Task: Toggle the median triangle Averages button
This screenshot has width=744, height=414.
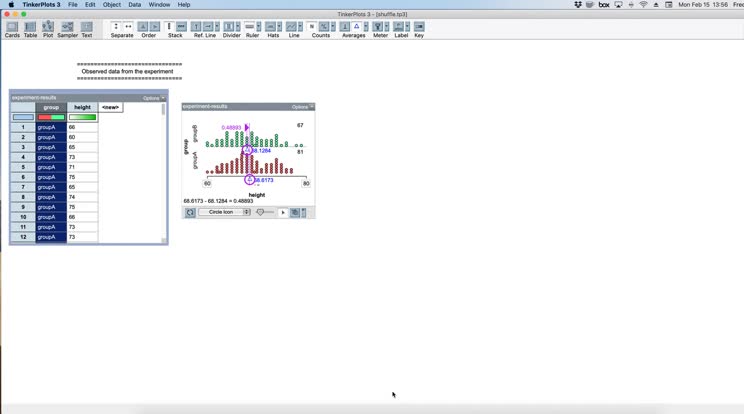Action: [x=357, y=27]
